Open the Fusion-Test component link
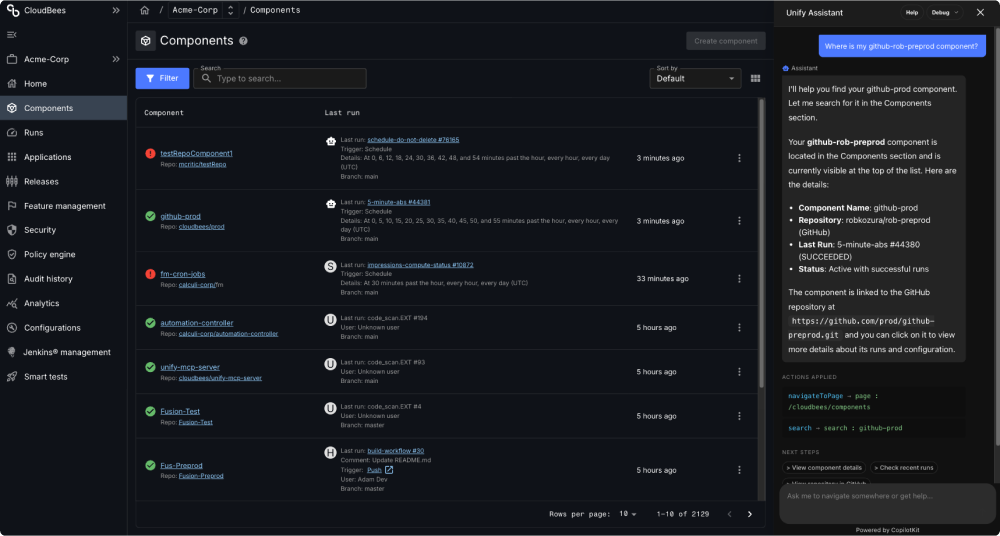This screenshot has height=536, width=1000. pos(180,412)
